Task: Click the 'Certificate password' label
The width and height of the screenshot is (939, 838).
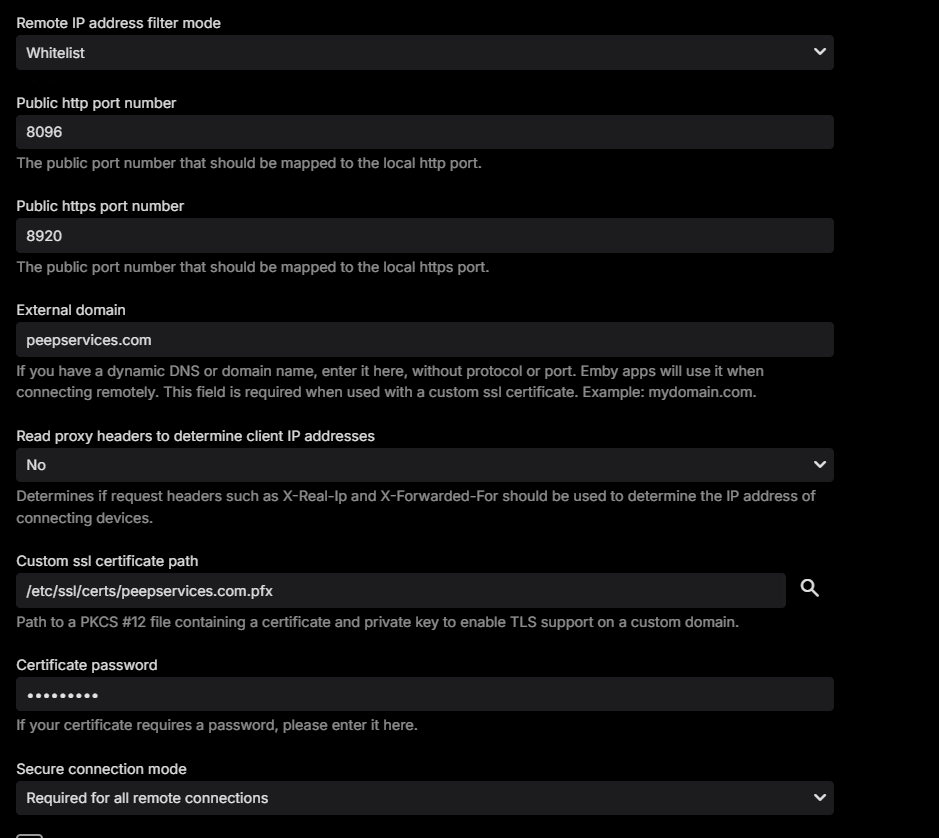Action: point(87,665)
